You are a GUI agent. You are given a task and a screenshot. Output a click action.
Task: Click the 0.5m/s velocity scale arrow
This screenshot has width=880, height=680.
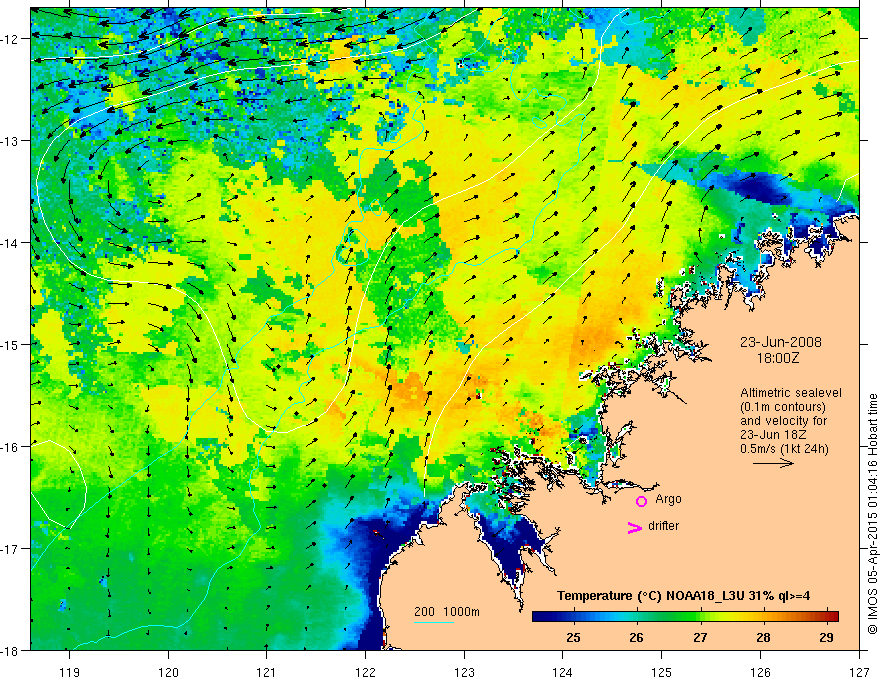(773, 463)
